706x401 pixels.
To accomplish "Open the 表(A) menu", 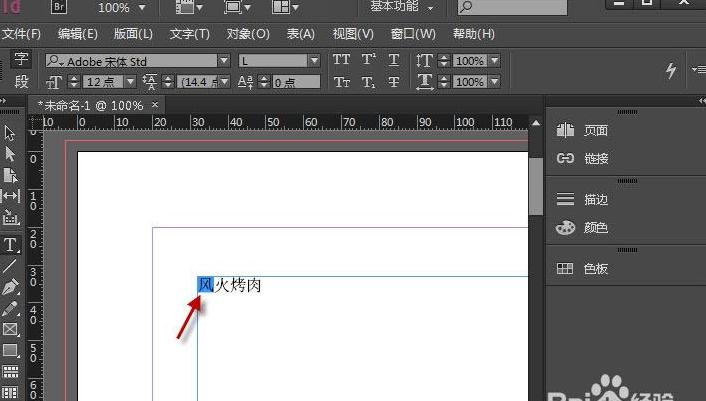I will (301, 34).
